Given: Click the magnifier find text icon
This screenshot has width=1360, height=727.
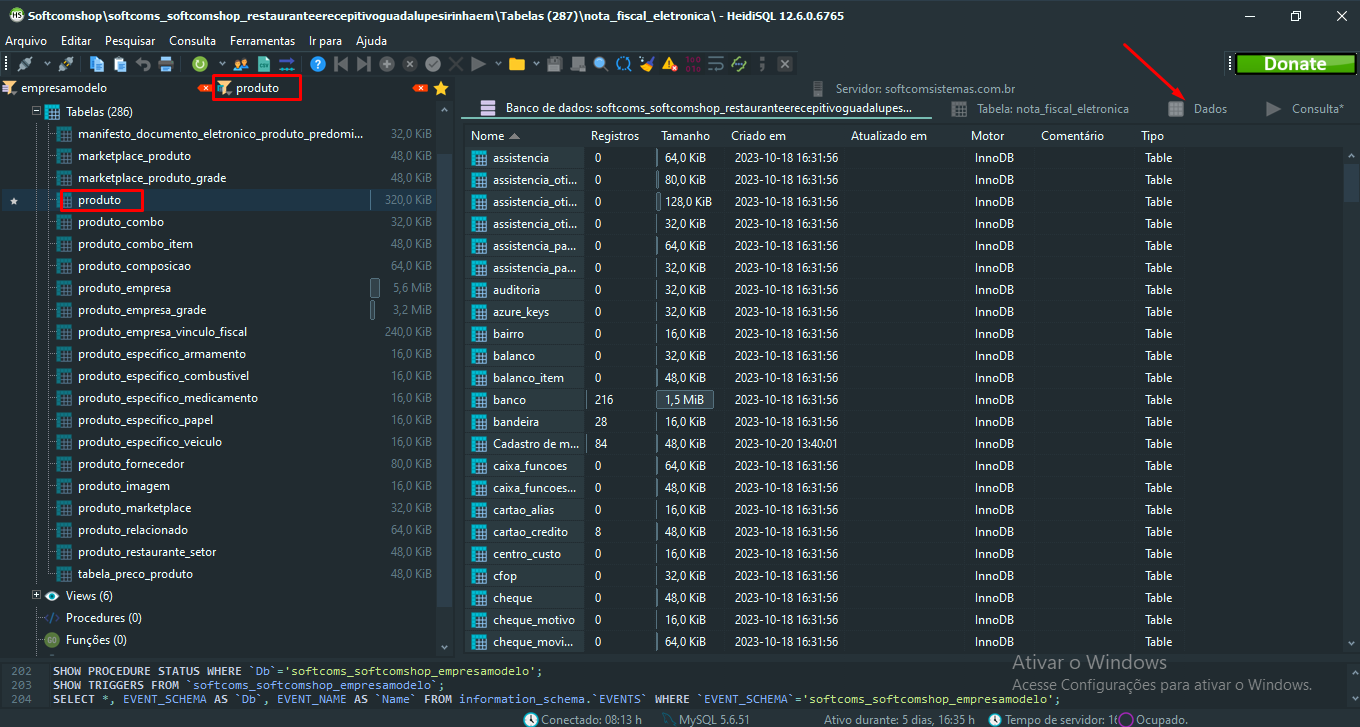Looking at the screenshot, I should point(600,64).
